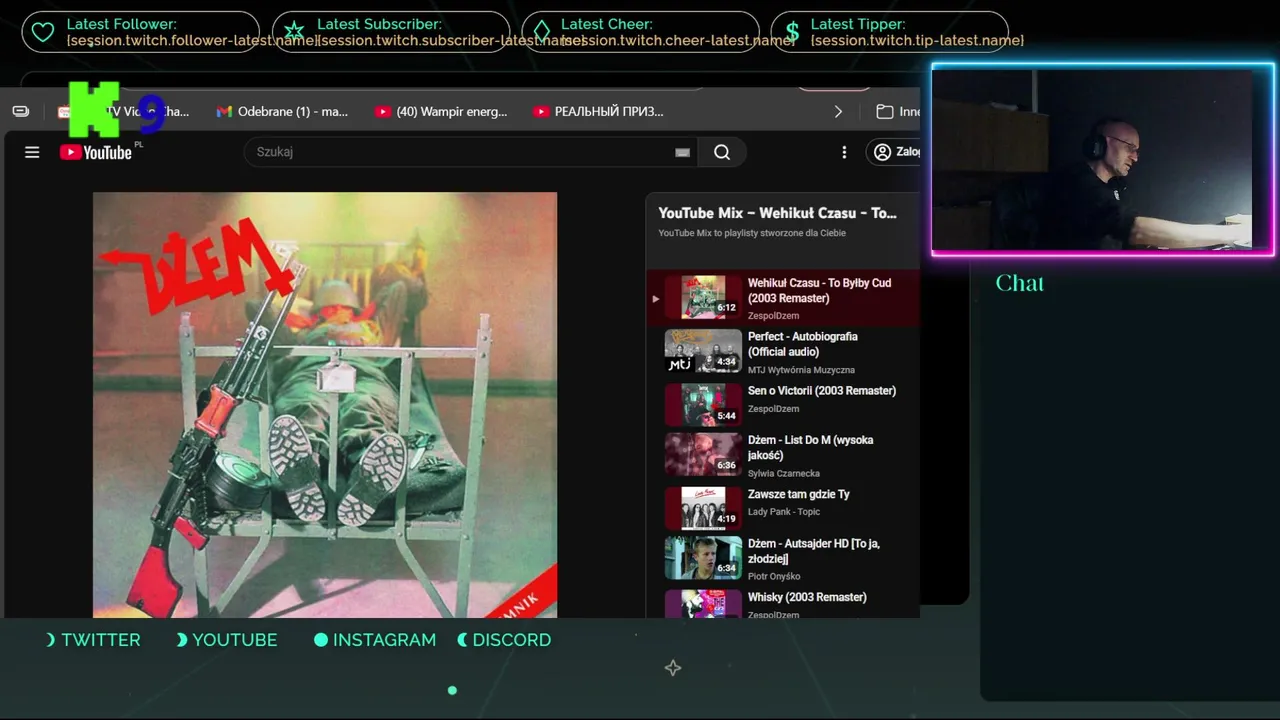
Task: Click Latest Follower heart icon
Action: [x=42, y=32]
